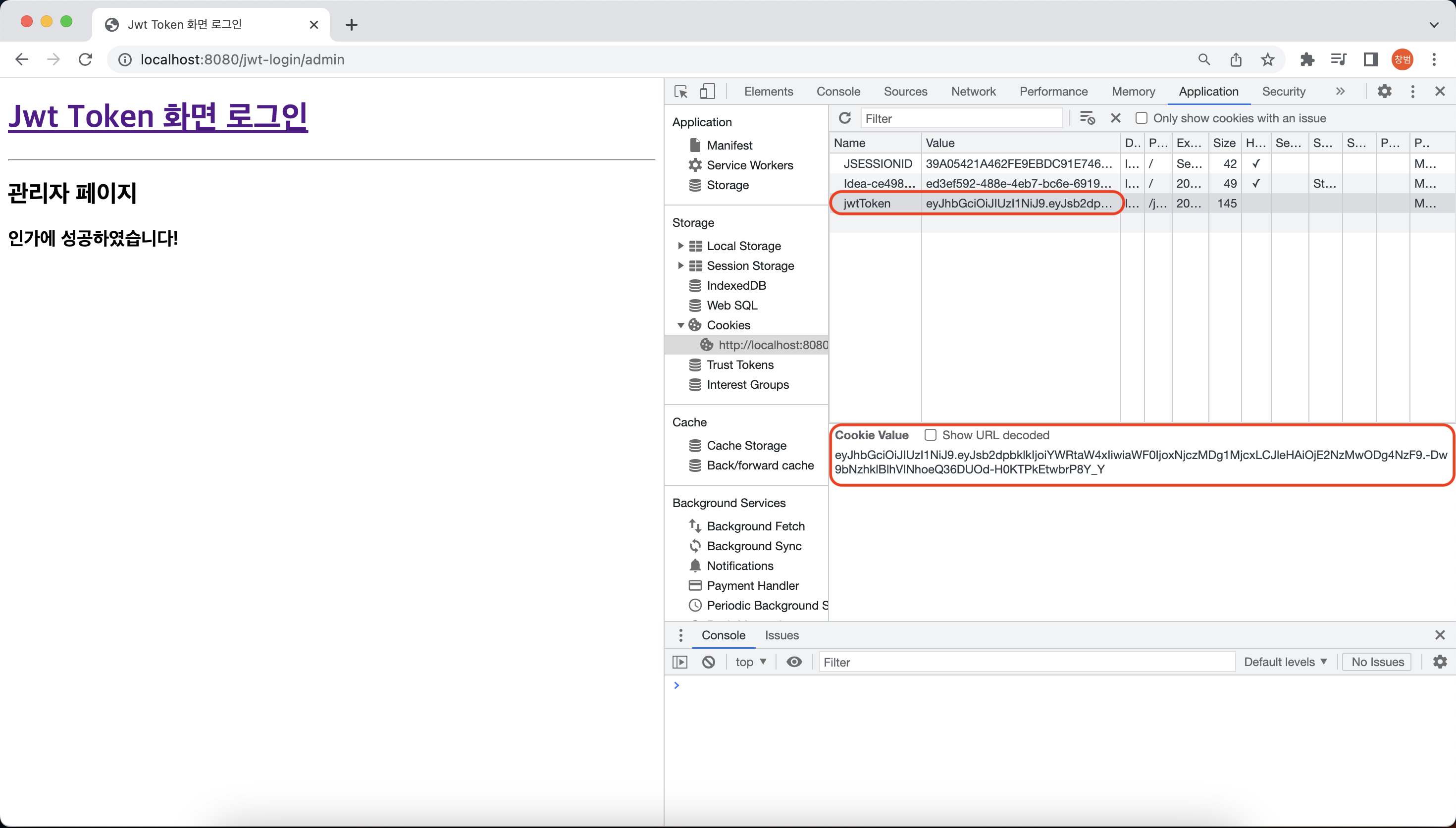Click the clear console icon

tap(708, 662)
